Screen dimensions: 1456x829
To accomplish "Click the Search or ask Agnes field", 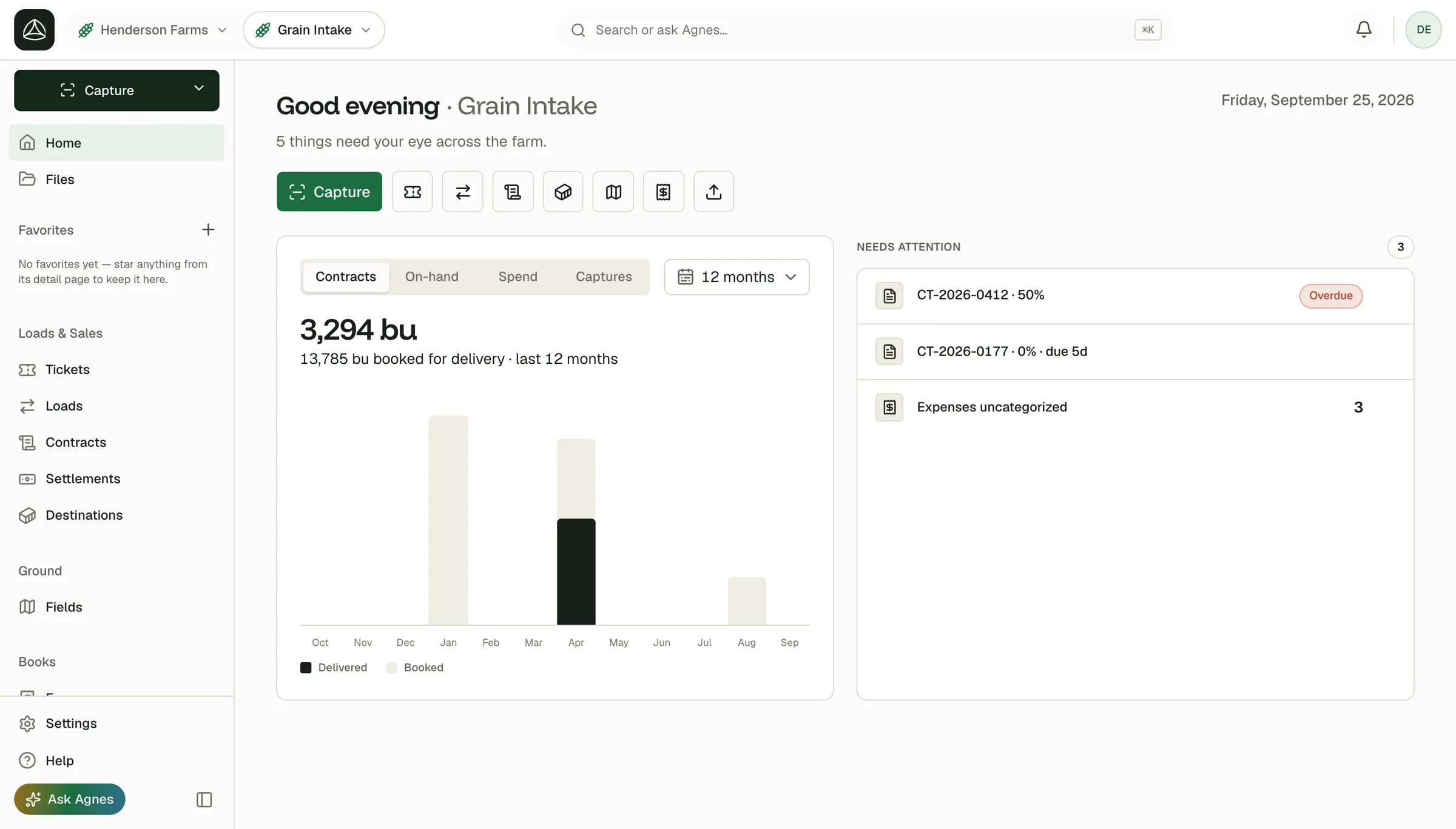I will click(866, 30).
